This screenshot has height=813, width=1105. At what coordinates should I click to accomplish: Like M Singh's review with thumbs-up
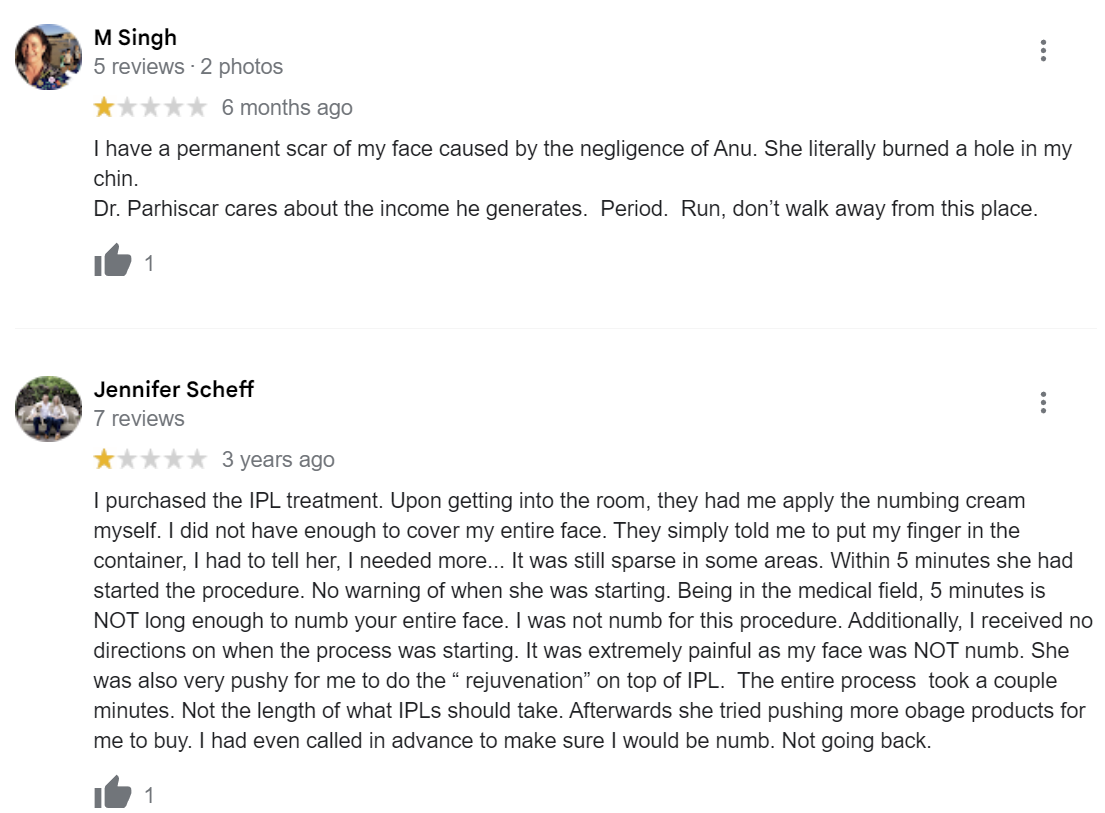(113, 261)
